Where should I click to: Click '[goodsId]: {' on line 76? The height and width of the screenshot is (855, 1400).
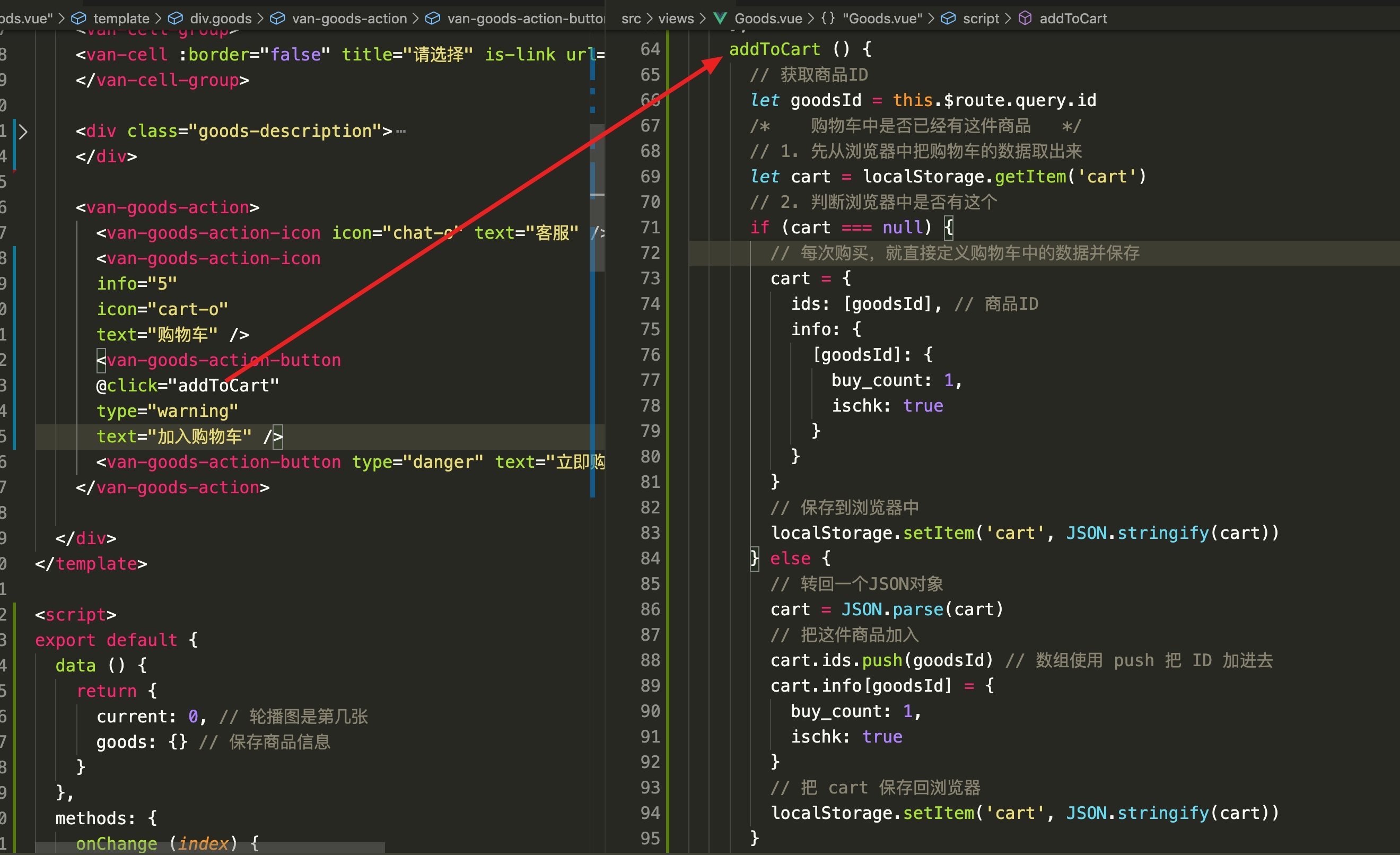coord(872,355)
